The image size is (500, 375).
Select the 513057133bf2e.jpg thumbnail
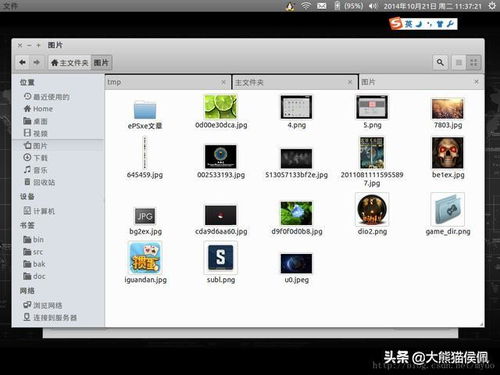(x=296, y=159)
